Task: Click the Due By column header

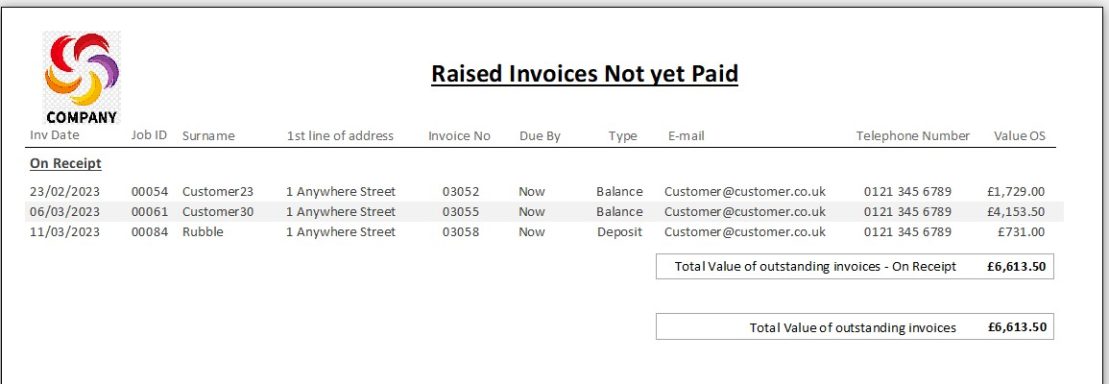Action: click(540, 136)
